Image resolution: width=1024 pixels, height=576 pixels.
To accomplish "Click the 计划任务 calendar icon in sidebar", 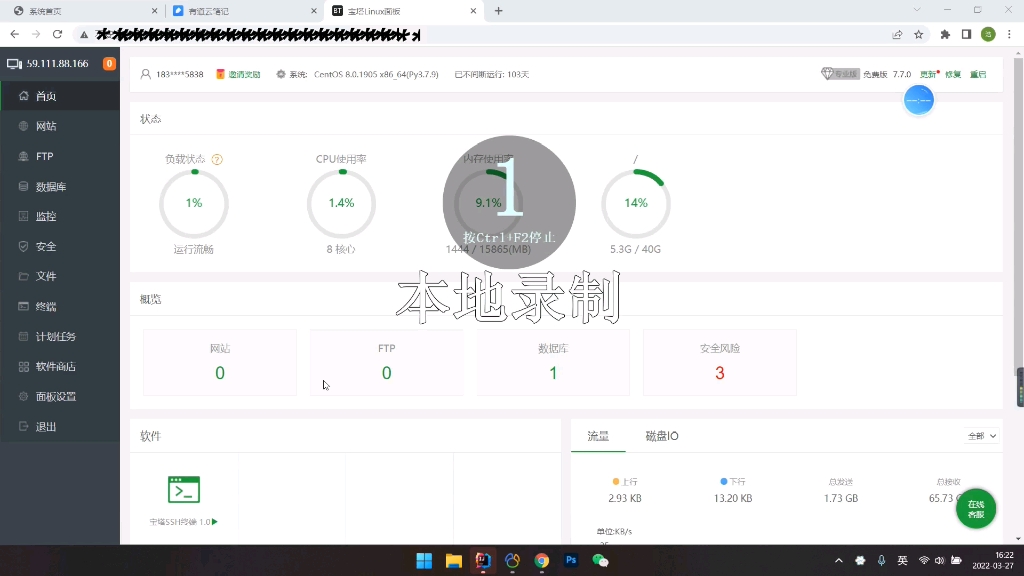I will 24,336.
